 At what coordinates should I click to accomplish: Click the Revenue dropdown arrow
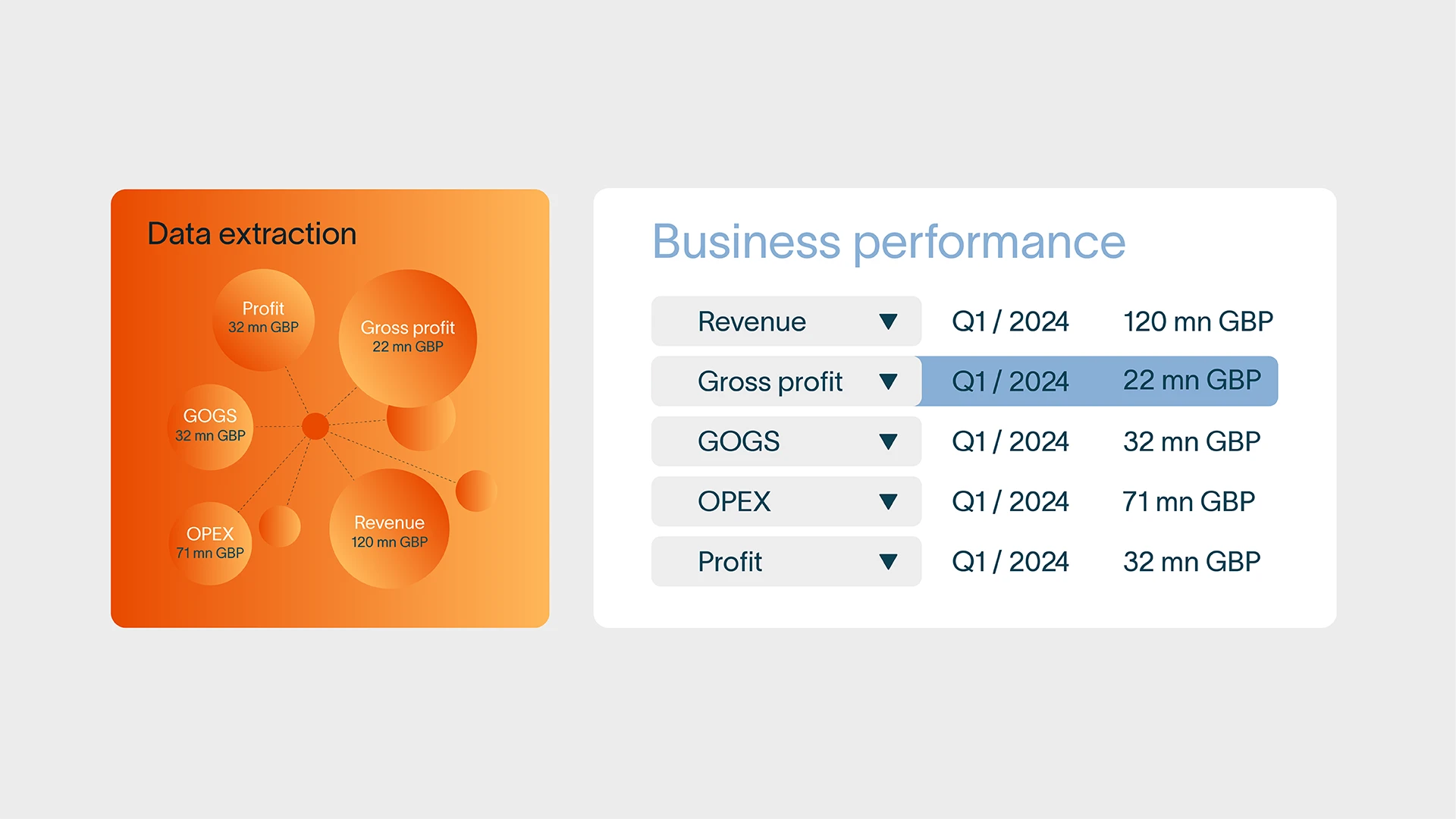coord(888,322)
